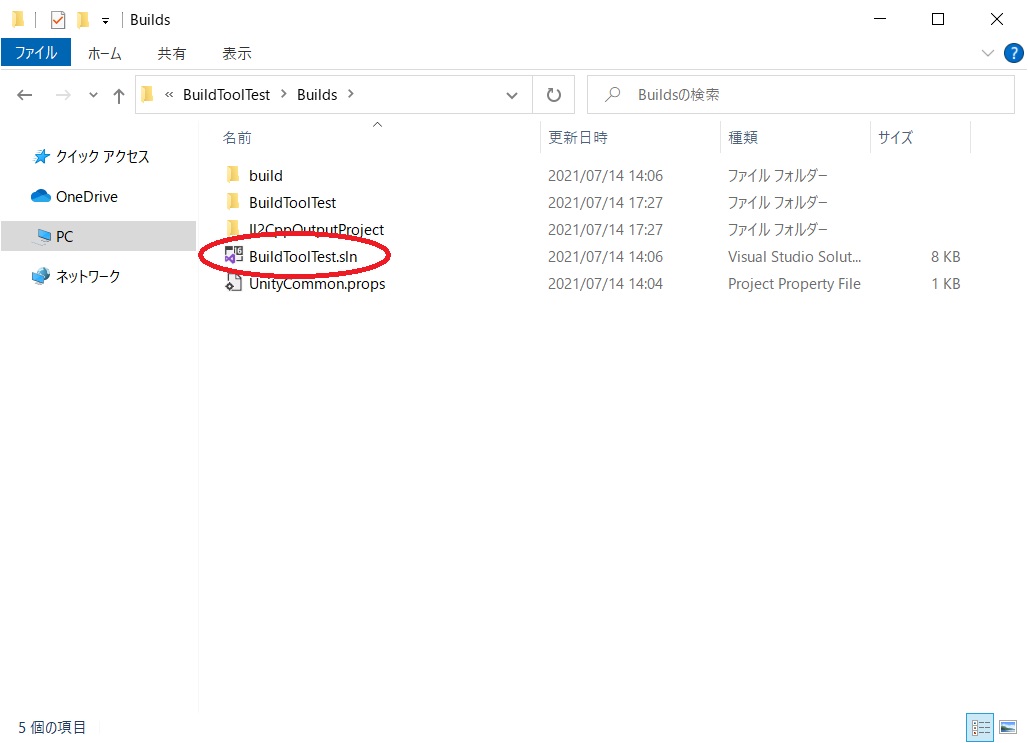
Task: Click the Visual Studio Solut... type cell
Action: click(795, 256)
